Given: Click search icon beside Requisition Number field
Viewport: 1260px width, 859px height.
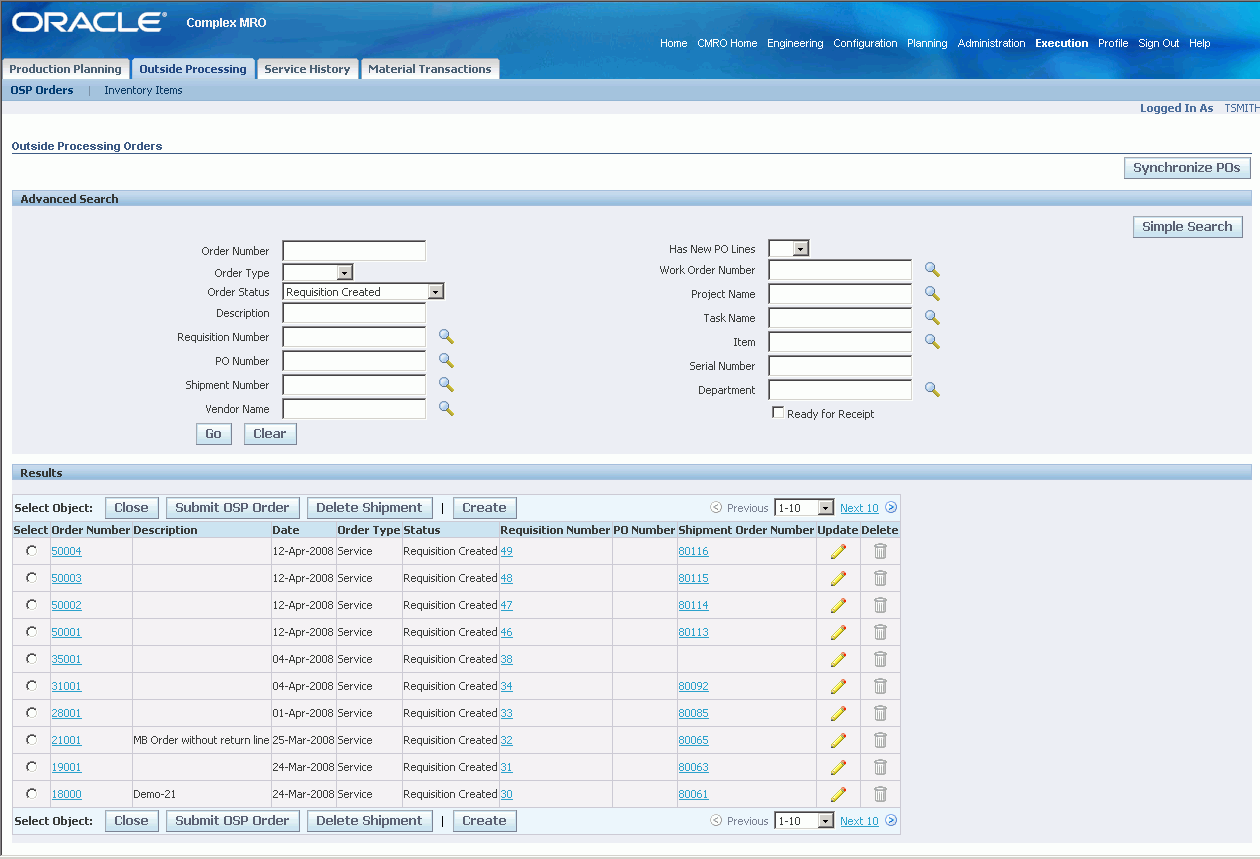Looking at the screenshot, I should [x=446, y=337].
